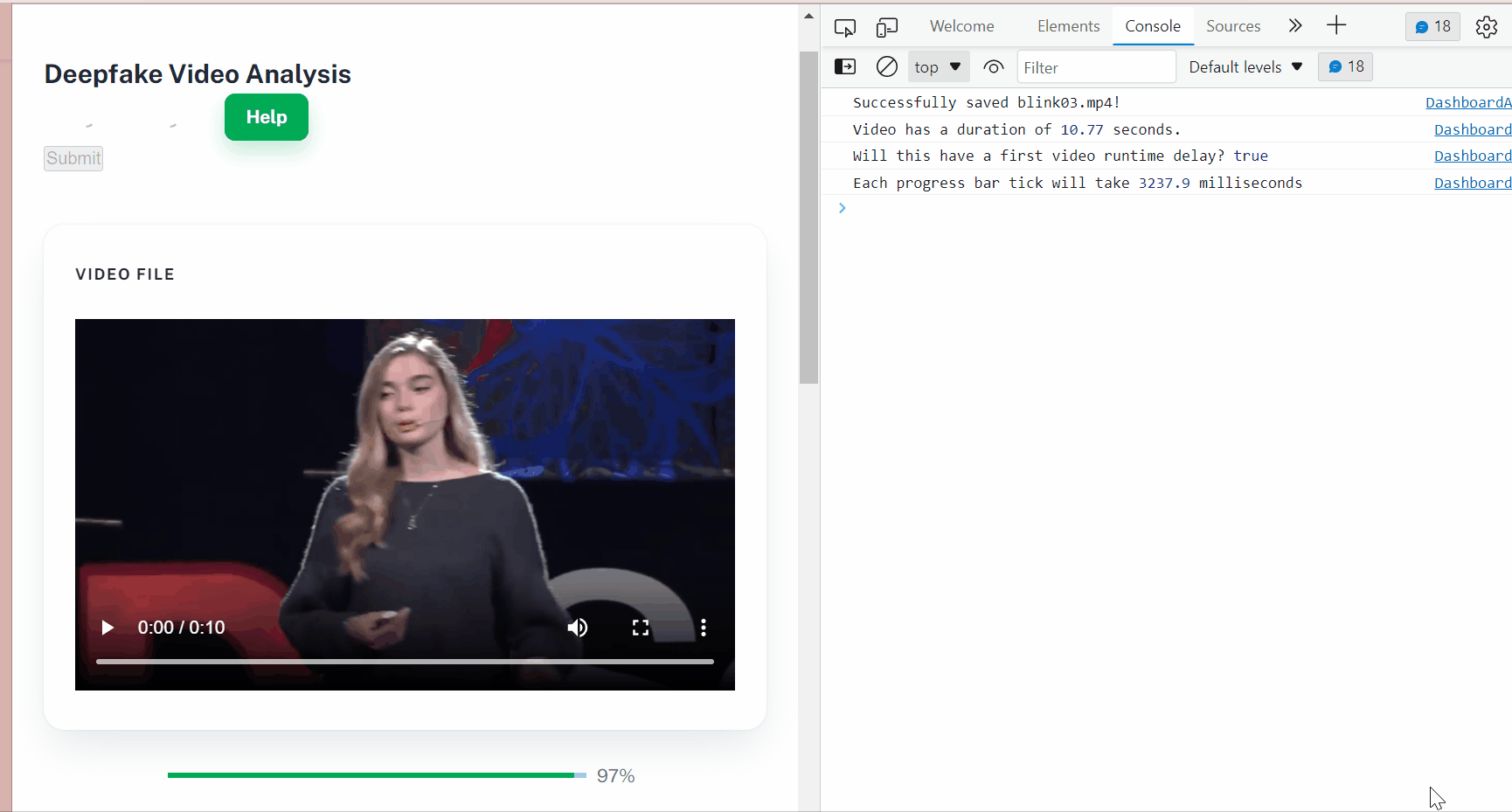Add a new DevTools tab
This screenshot has height=812, width=1512.
(1336, 25)
